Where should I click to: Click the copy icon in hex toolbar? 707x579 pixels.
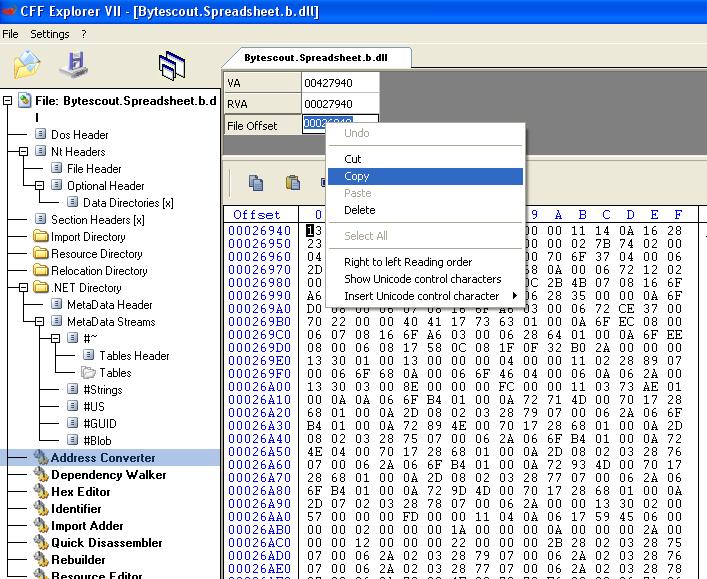[x=256, y=183]
